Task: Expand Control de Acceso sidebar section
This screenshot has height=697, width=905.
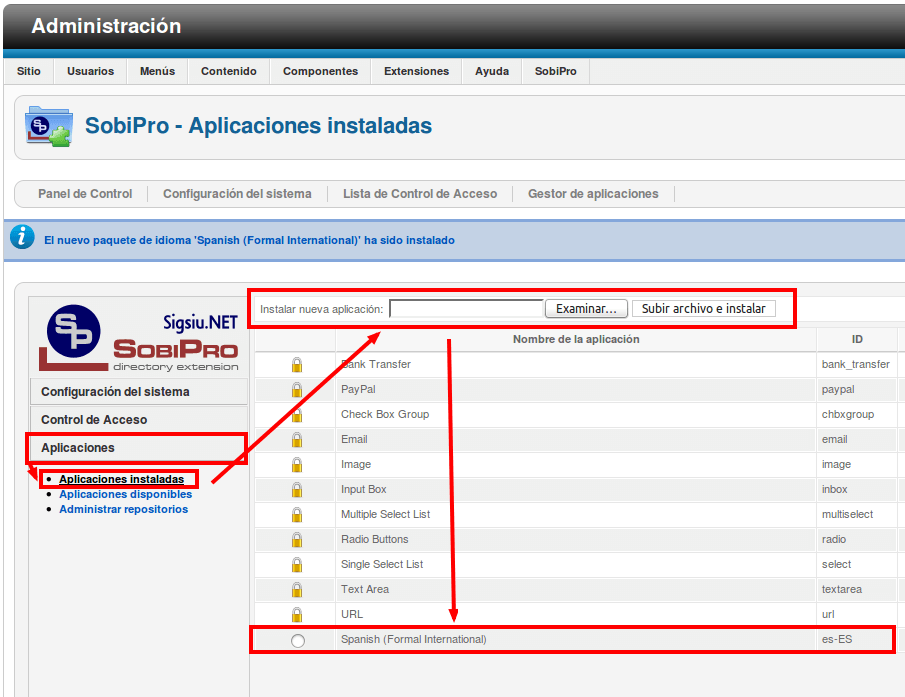Action: tap(139, 420)
